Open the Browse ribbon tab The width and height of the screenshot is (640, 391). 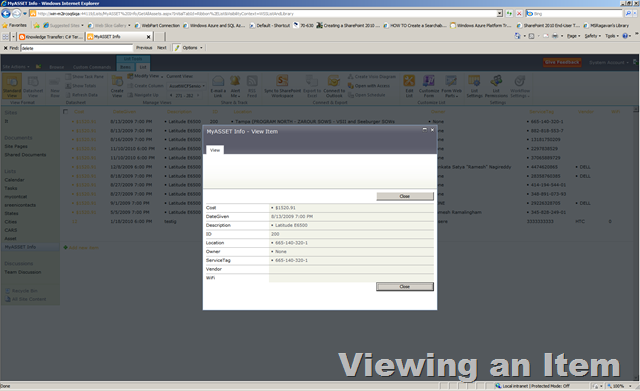click(56, 67)
